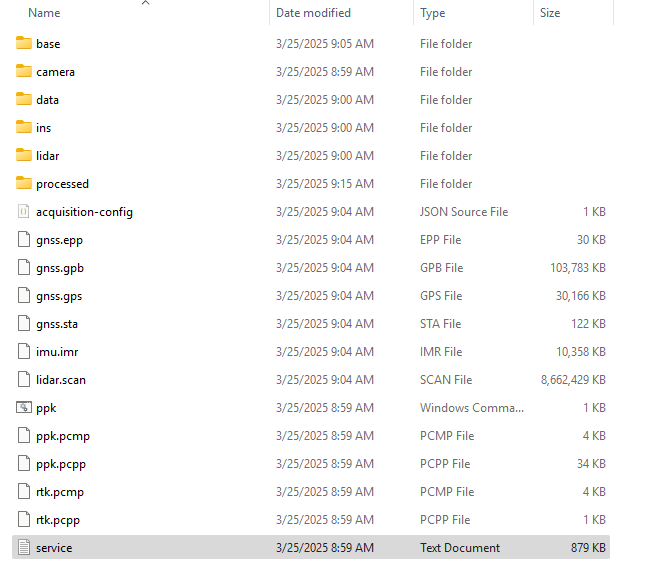Click the 'SCAN File' type cell
This screenshot has width=659, height=578.
click(446, 380)
